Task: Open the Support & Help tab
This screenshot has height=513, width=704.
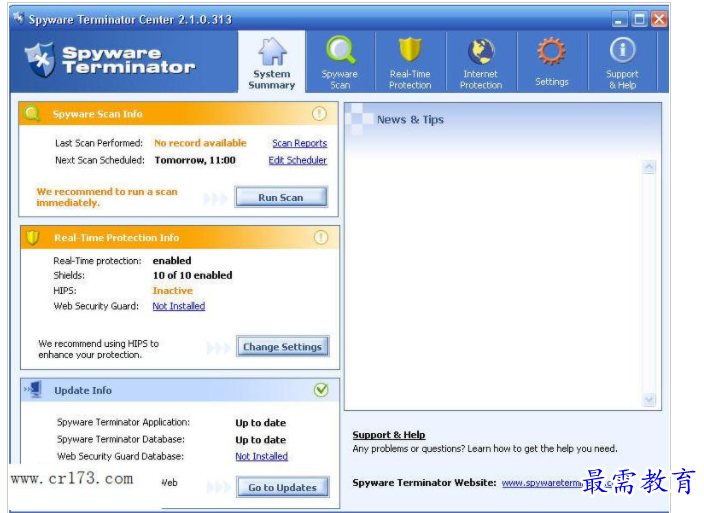Action: [622, 63]
